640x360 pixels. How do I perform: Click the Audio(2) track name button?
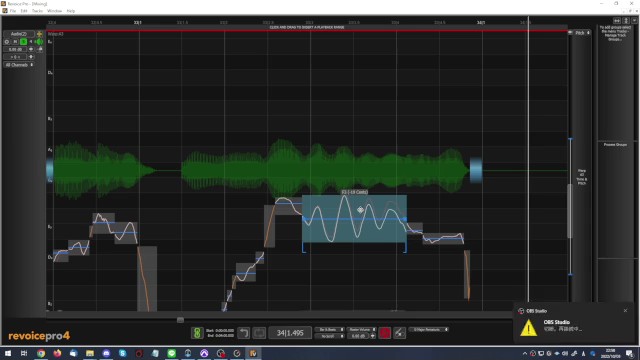19,34
